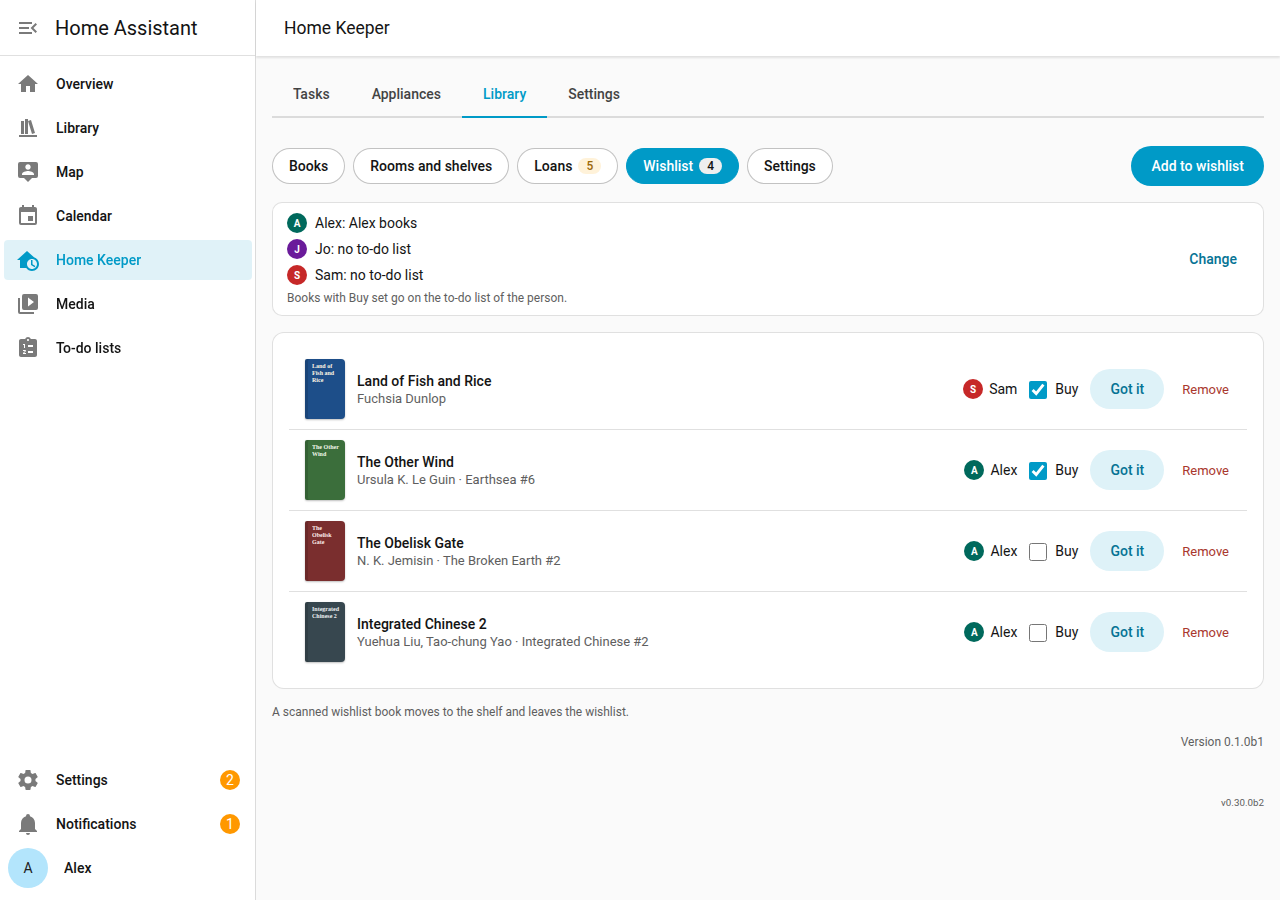The image size is (1280, 900).
Task: Remove The Other Wind from wishlist
Action: pos(1205,470)
